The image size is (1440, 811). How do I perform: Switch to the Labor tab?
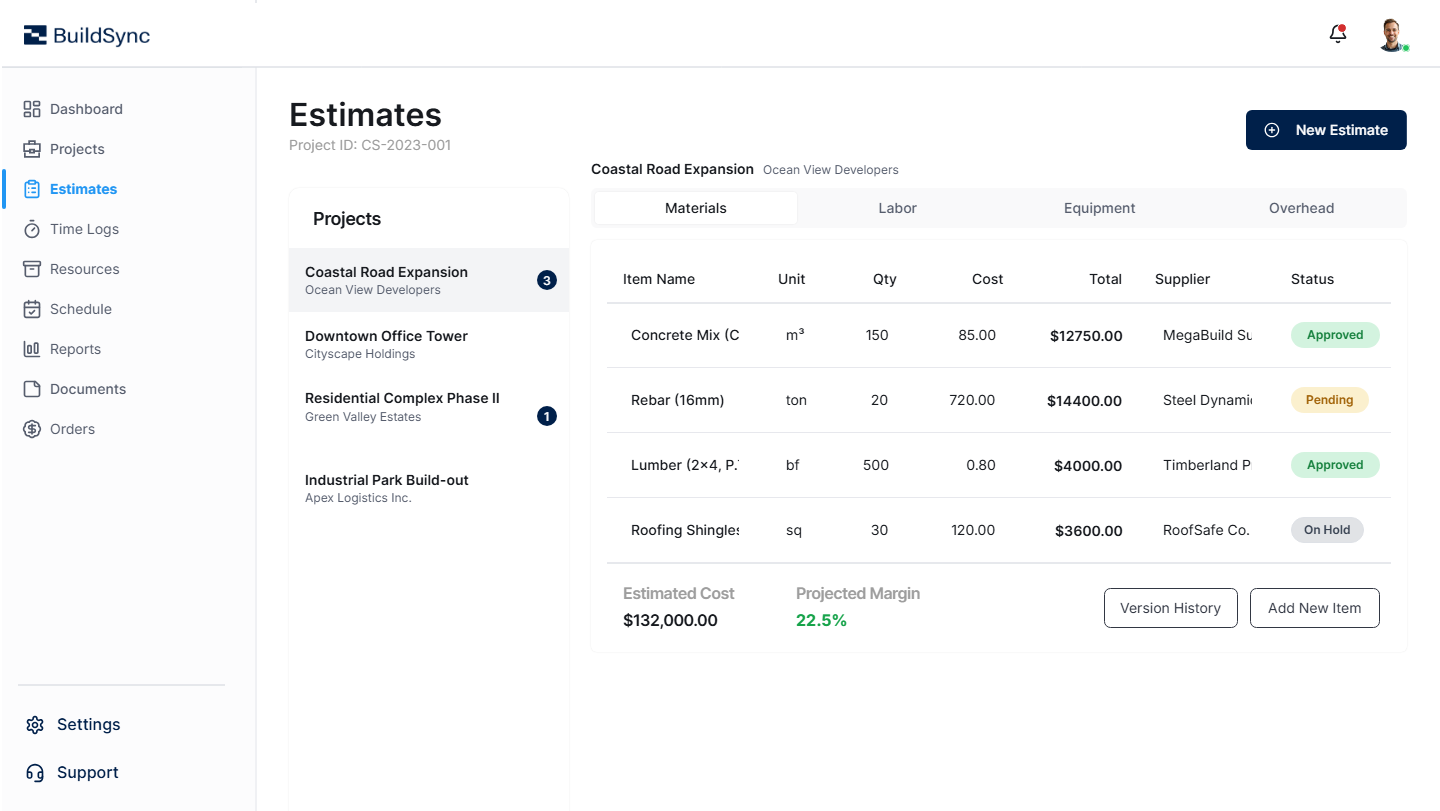tap(897, 207)
